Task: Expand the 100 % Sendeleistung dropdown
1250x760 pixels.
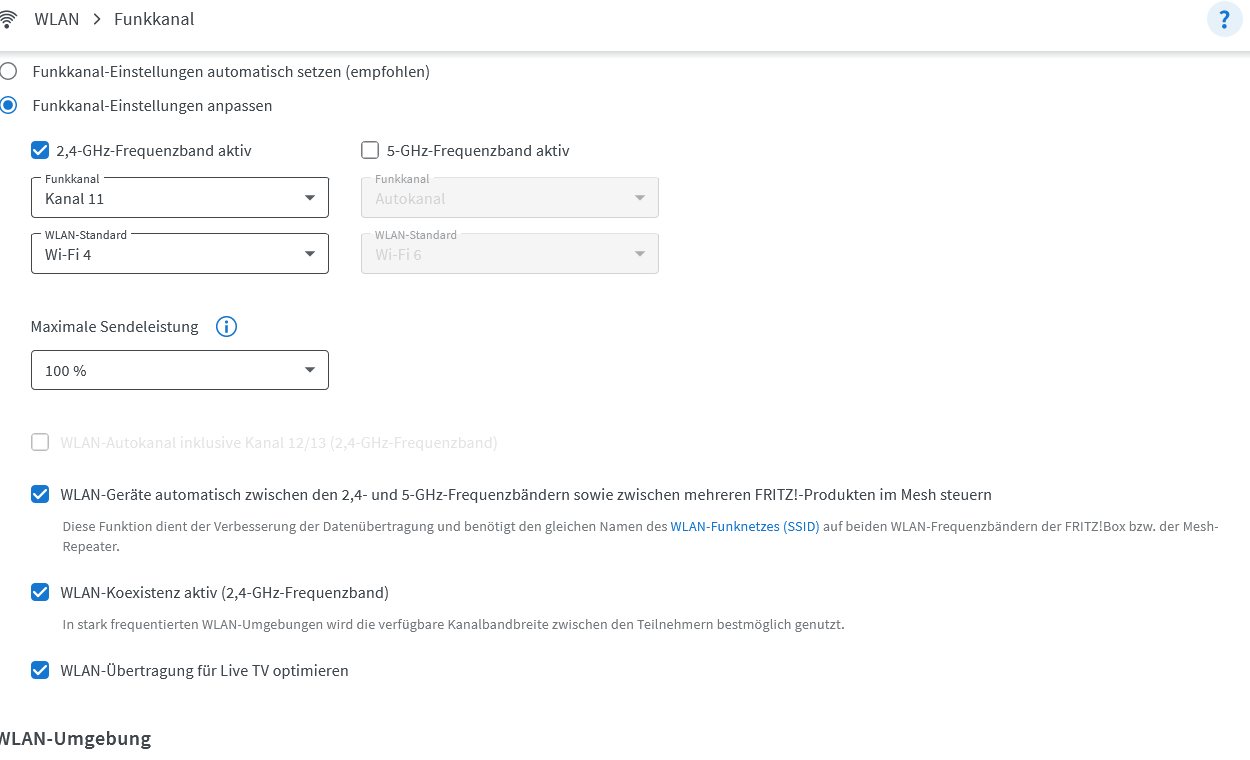Action: 180,370
